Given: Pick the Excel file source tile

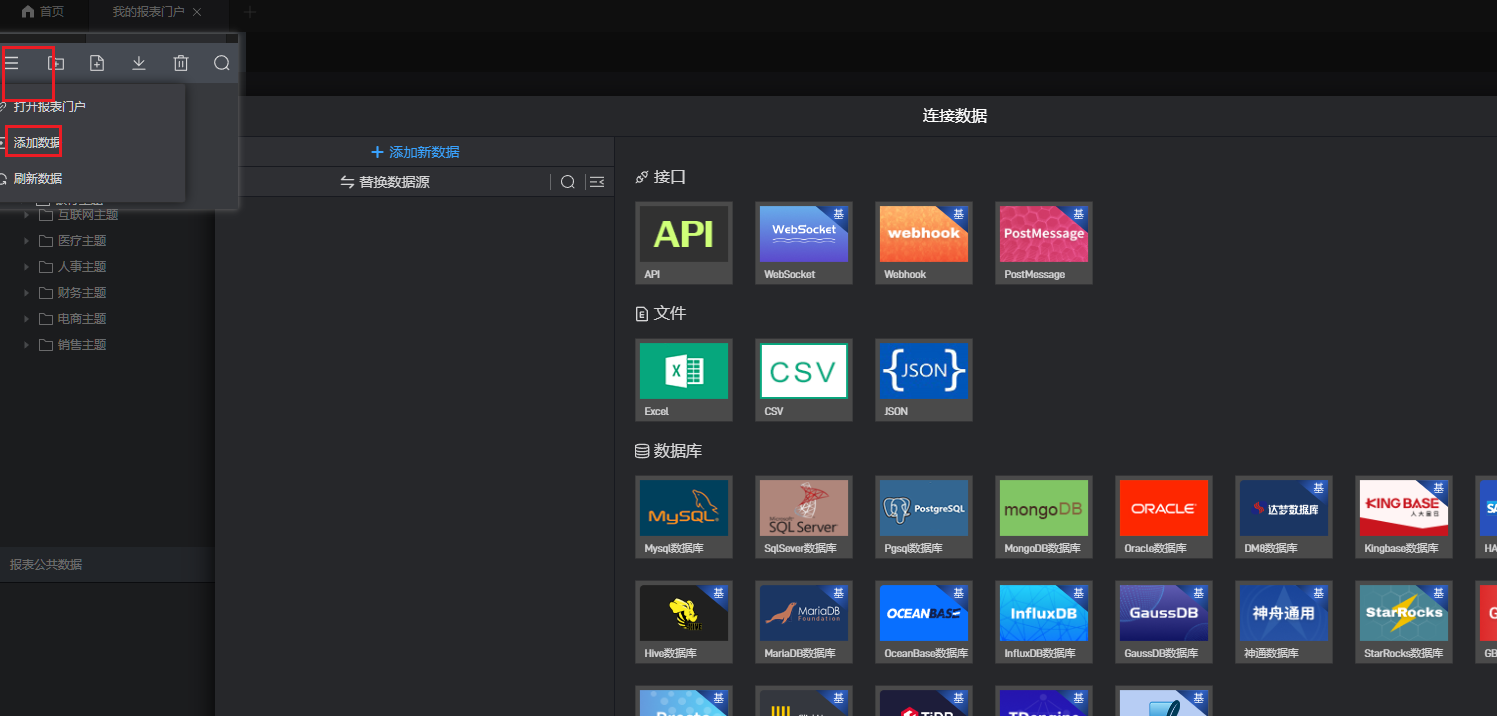Looking at the screenshot, I should coord(684,380).
